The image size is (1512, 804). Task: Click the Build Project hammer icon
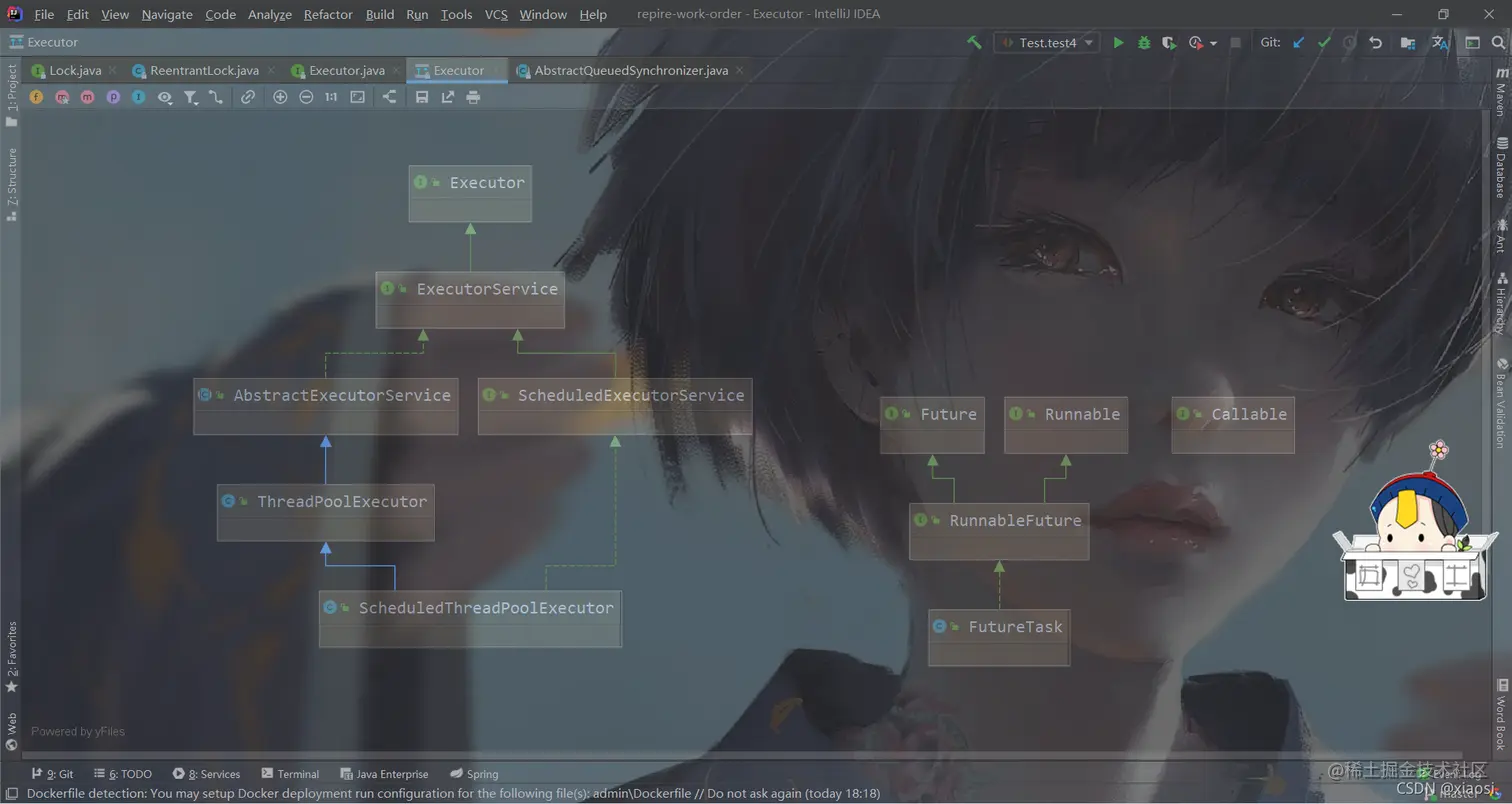[973, 43]
